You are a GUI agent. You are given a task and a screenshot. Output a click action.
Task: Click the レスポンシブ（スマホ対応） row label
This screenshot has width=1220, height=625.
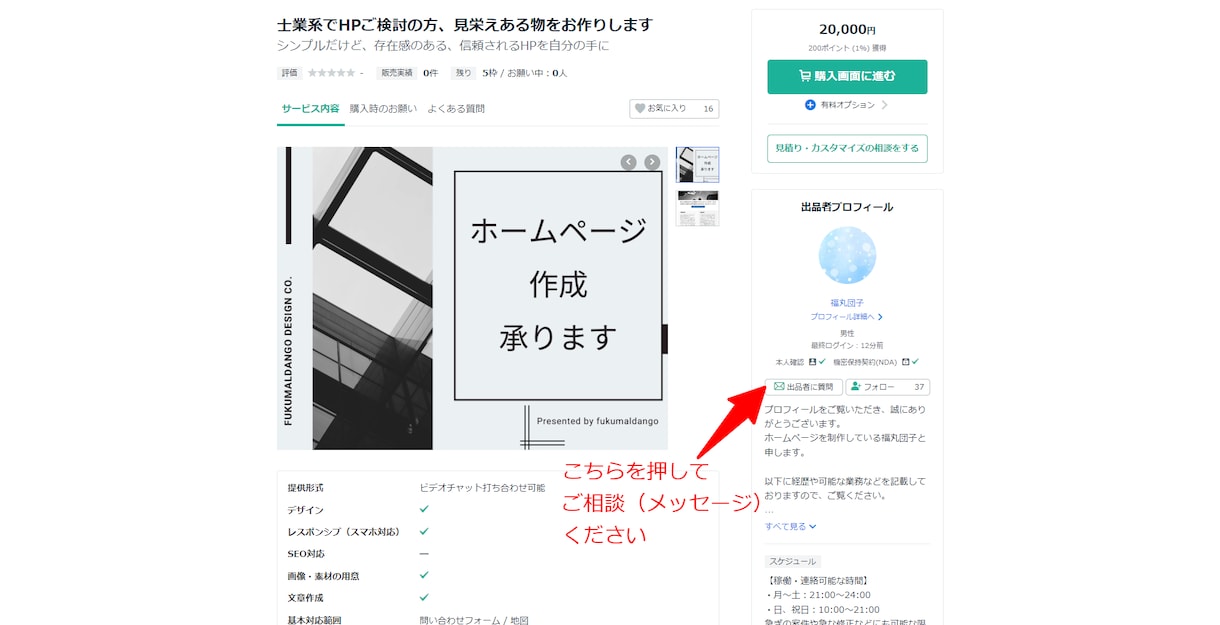point(344,531)
